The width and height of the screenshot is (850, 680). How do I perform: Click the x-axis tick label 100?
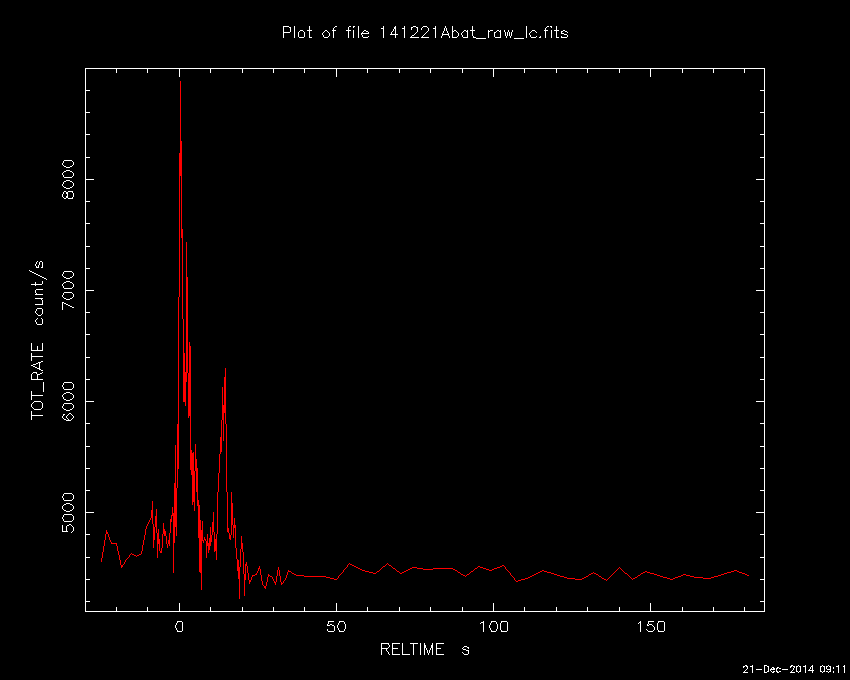[x=493, y=627]
